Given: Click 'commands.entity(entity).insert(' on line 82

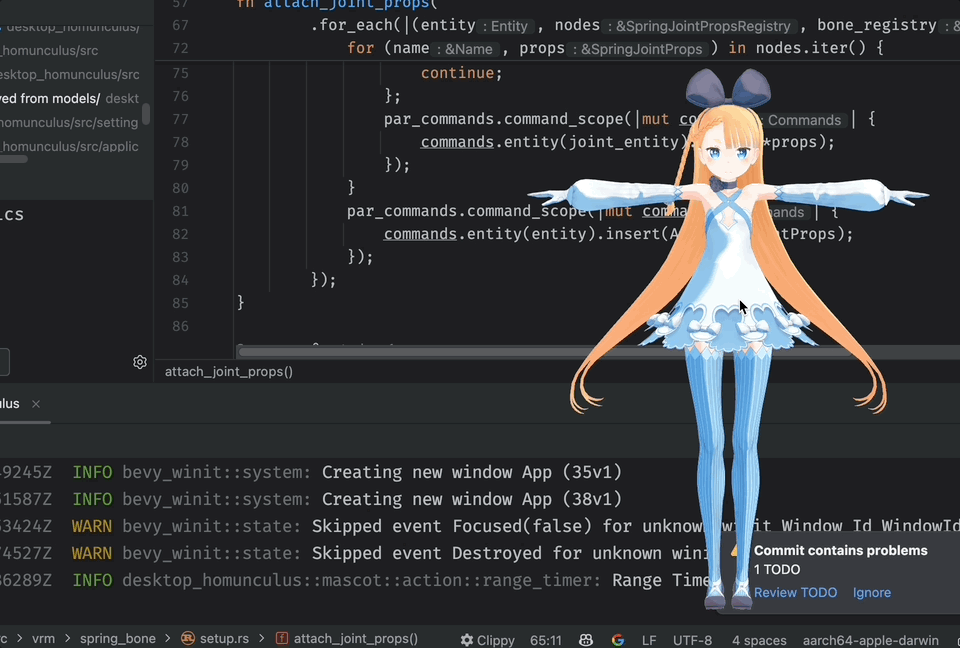Looking at the screenshot, I should pos(525,234).
